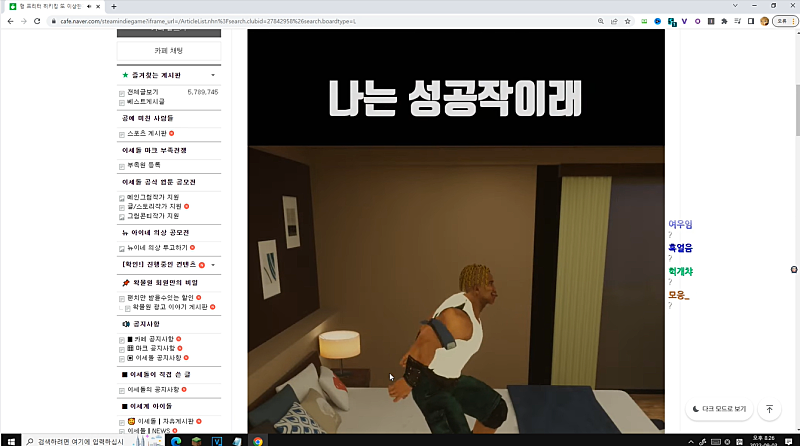The image size is (800, 446).
Task: Open 마크 공지사항 board
Action: 151,348
